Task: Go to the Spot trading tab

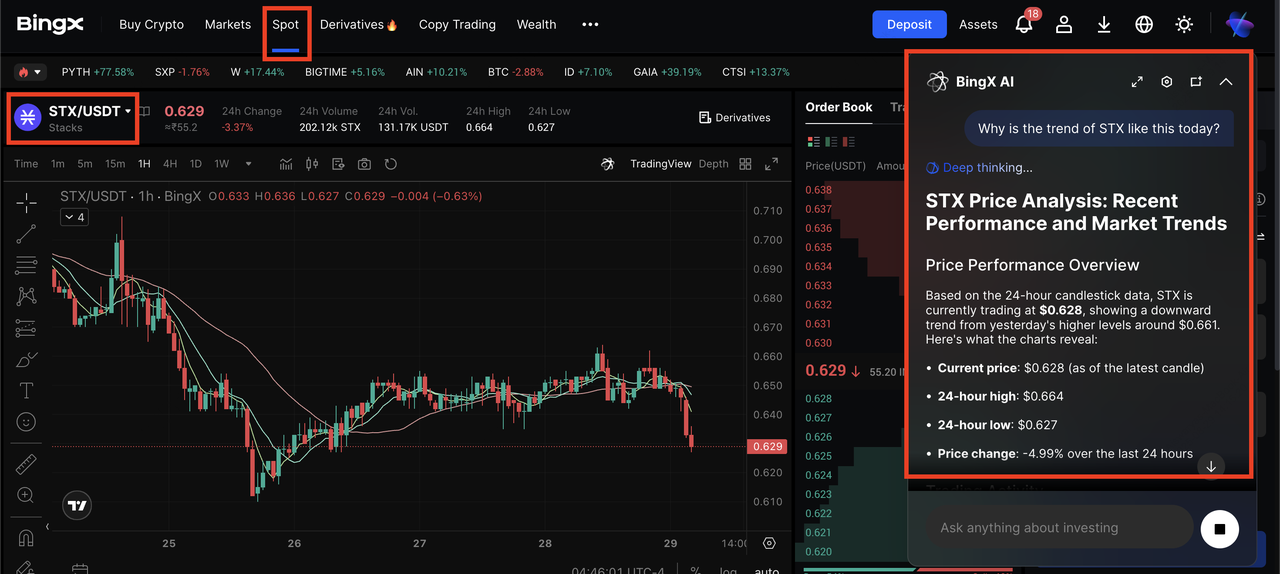Action: click(286, 24)
